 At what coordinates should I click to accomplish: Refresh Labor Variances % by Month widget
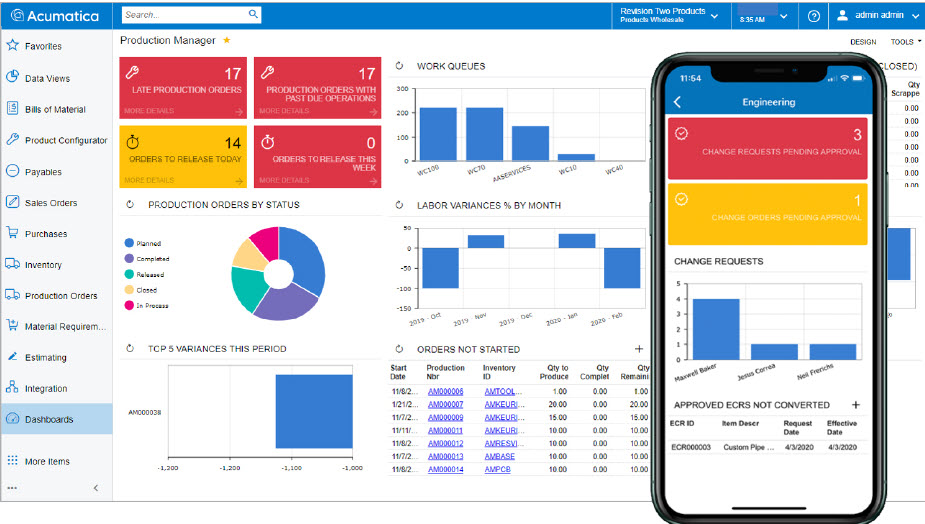[x=399, y=205]
